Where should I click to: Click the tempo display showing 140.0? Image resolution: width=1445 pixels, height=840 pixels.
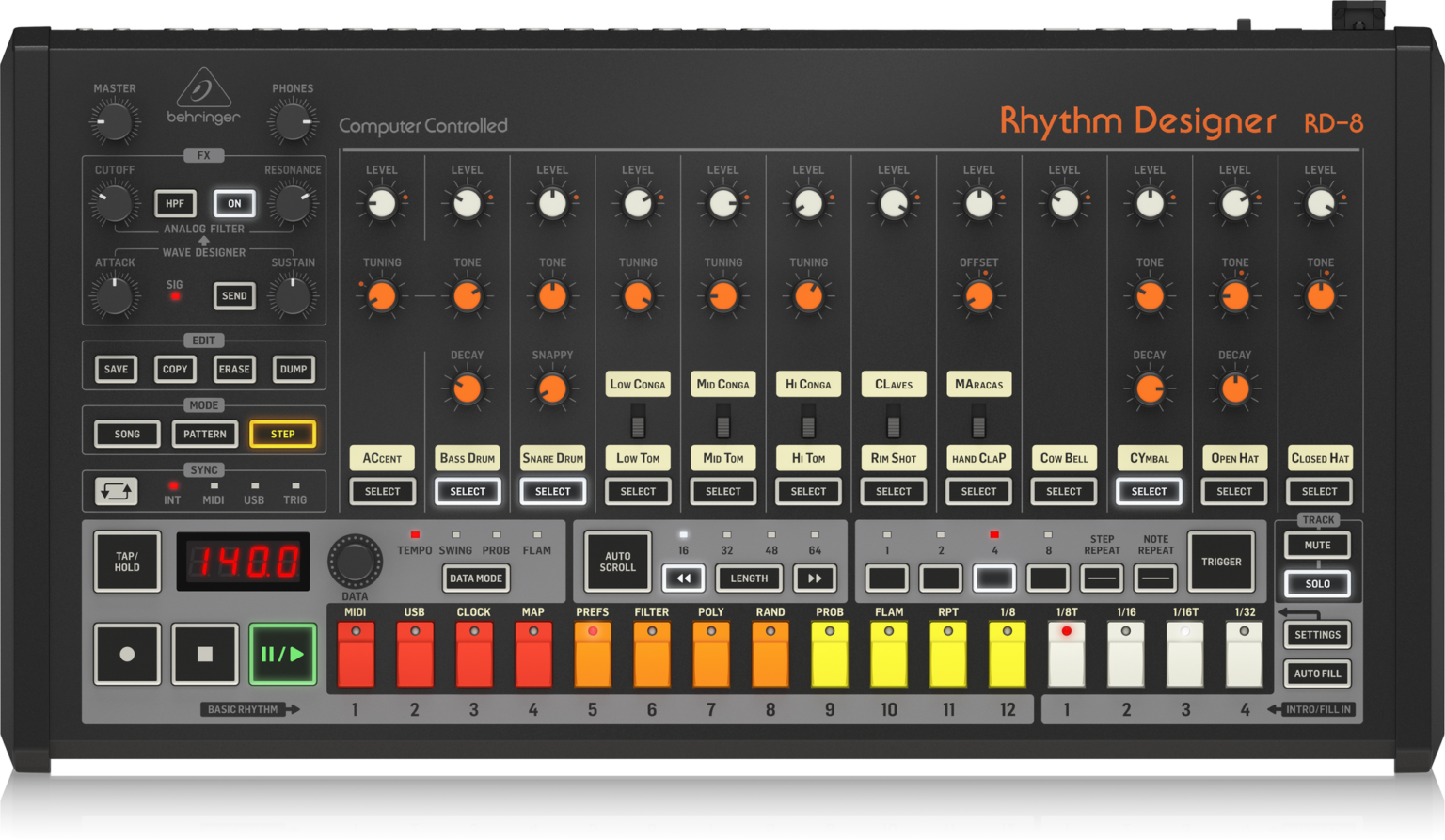point(243,562)
